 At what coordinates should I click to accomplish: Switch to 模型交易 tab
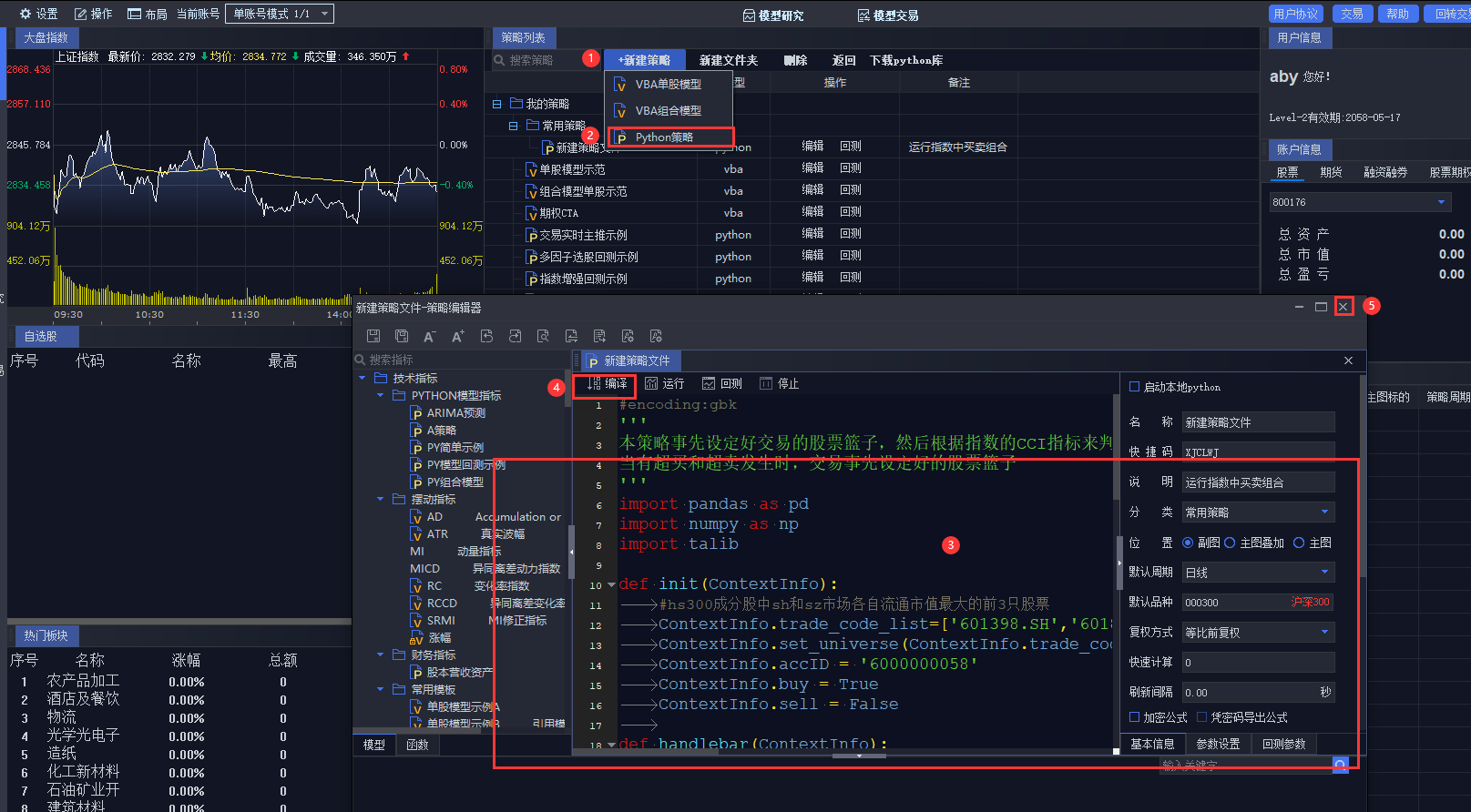[887, 15]
